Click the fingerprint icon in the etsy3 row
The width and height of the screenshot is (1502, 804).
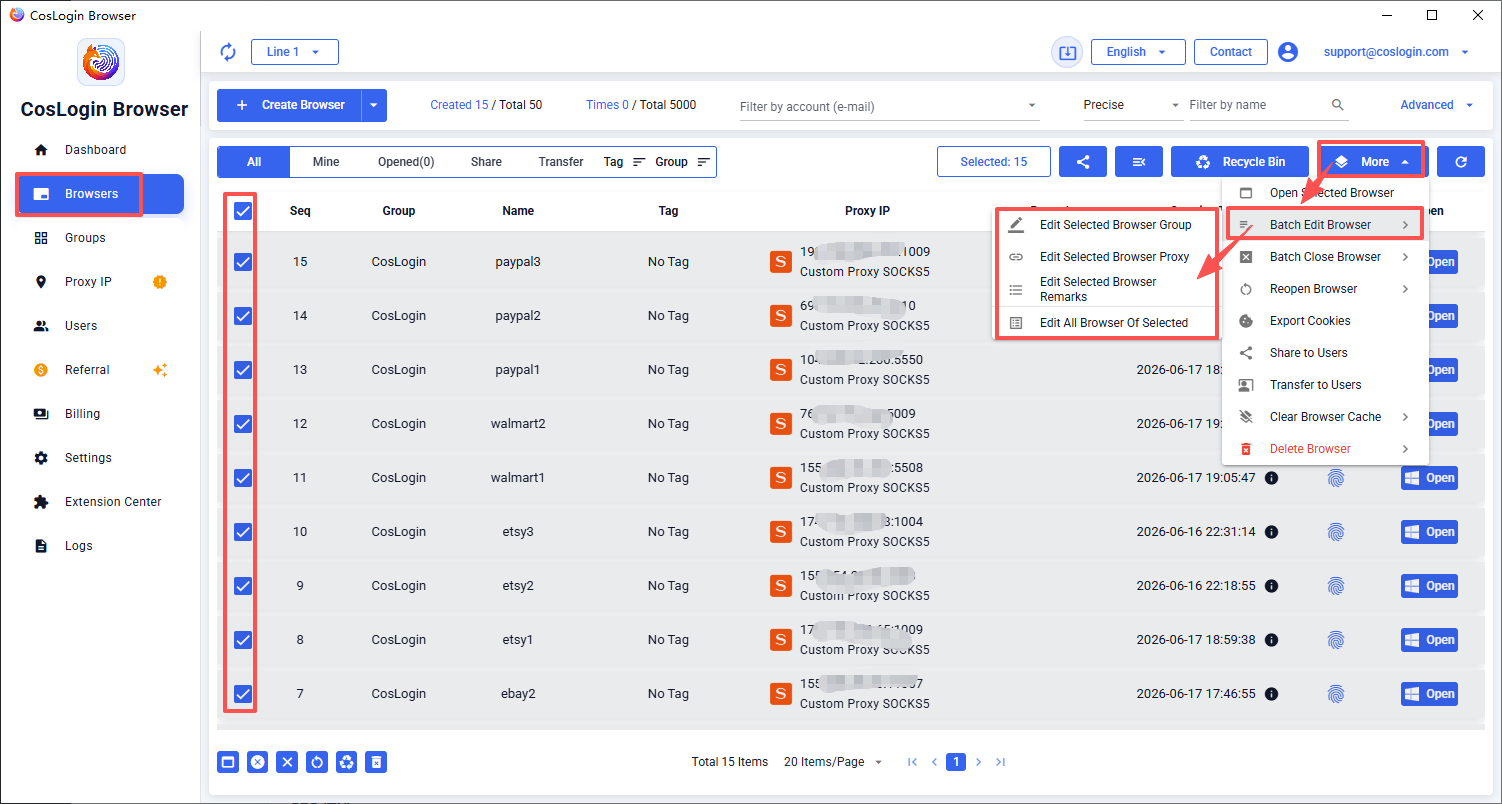pos(1336,532)
